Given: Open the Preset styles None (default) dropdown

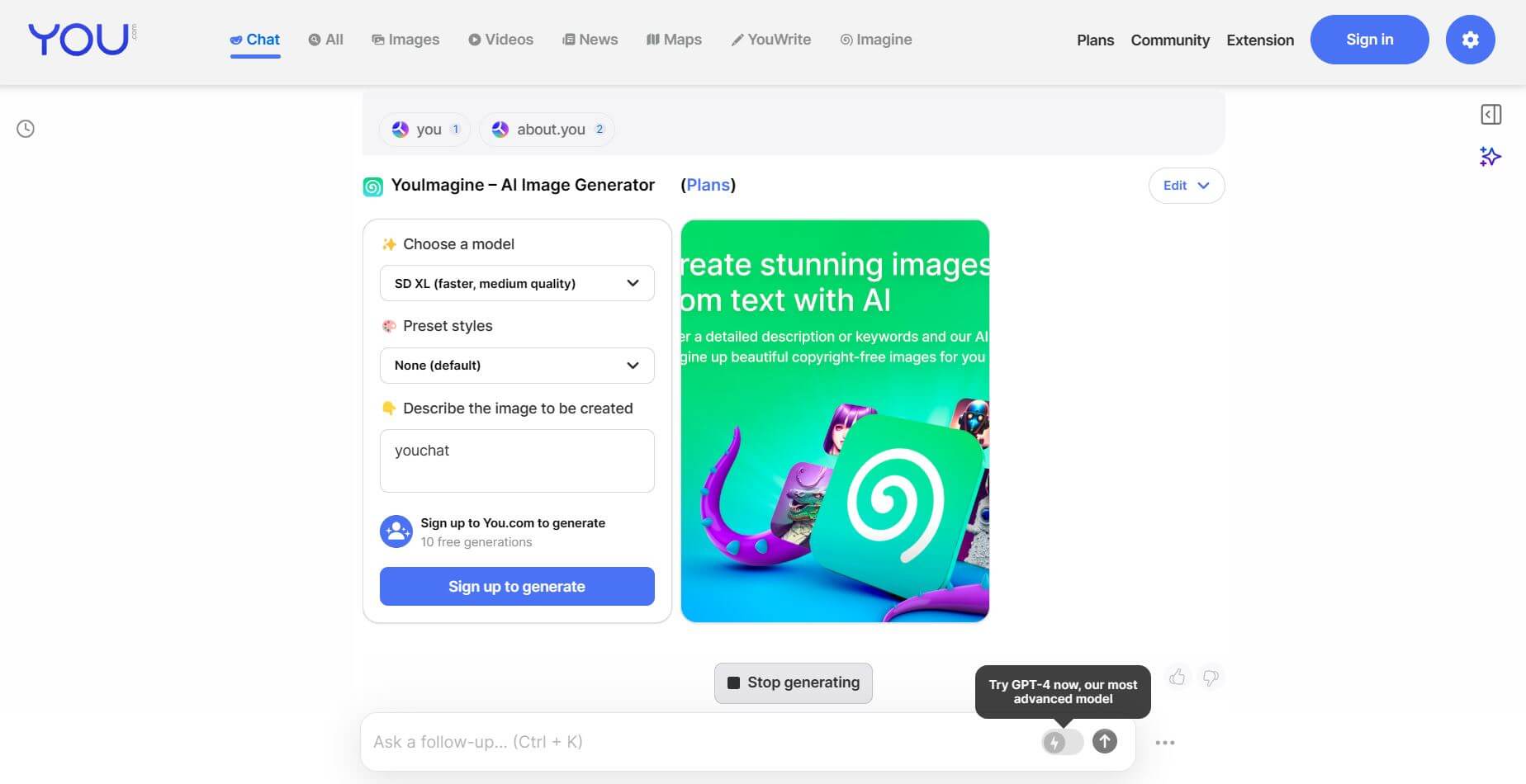Looking at the screenshot, I should tap(517, 366).
